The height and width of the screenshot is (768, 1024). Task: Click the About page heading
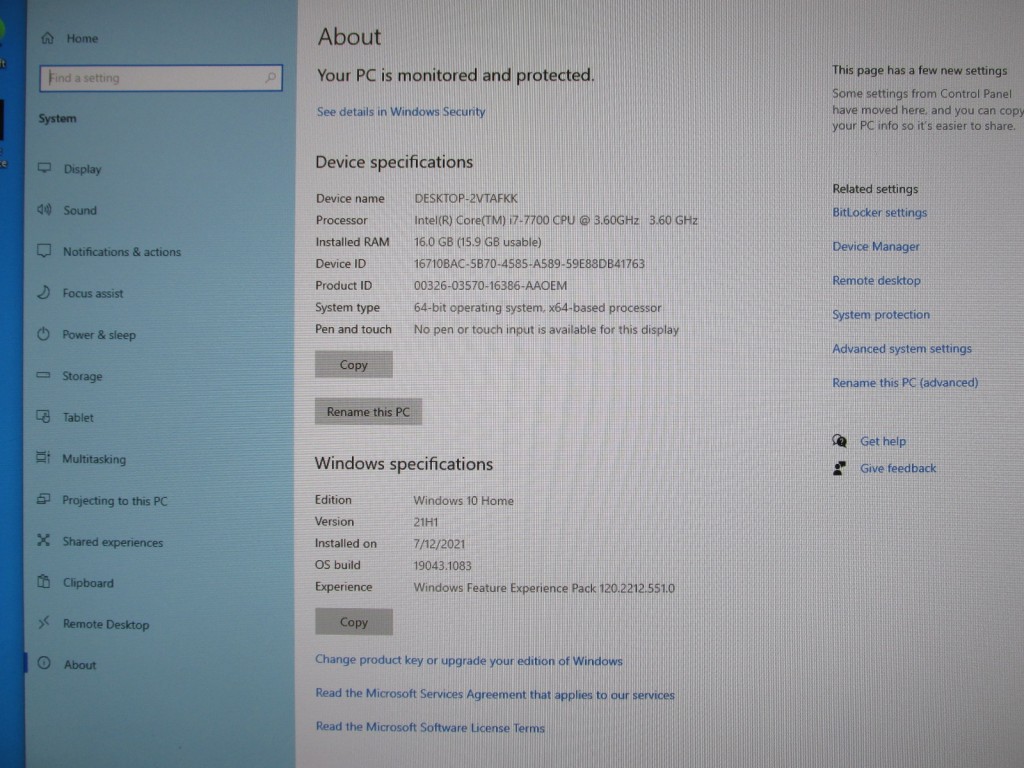tap(349, 37)
